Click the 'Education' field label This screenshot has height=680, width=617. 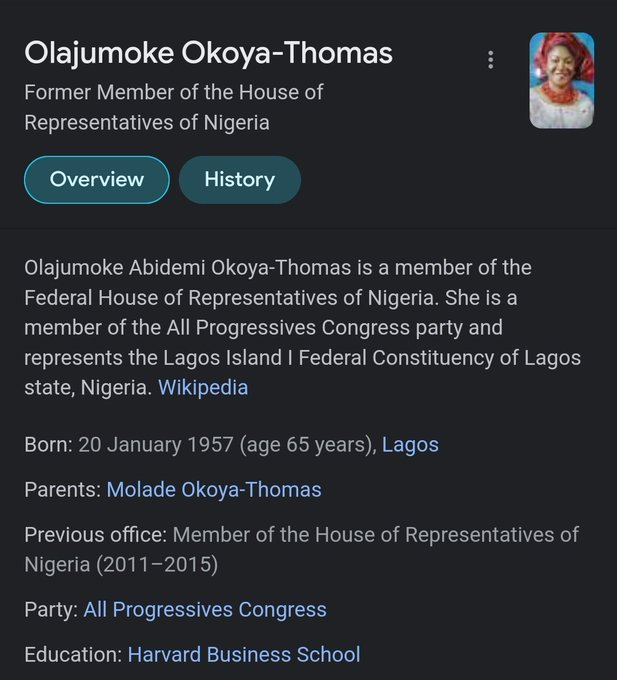point(73,655)
